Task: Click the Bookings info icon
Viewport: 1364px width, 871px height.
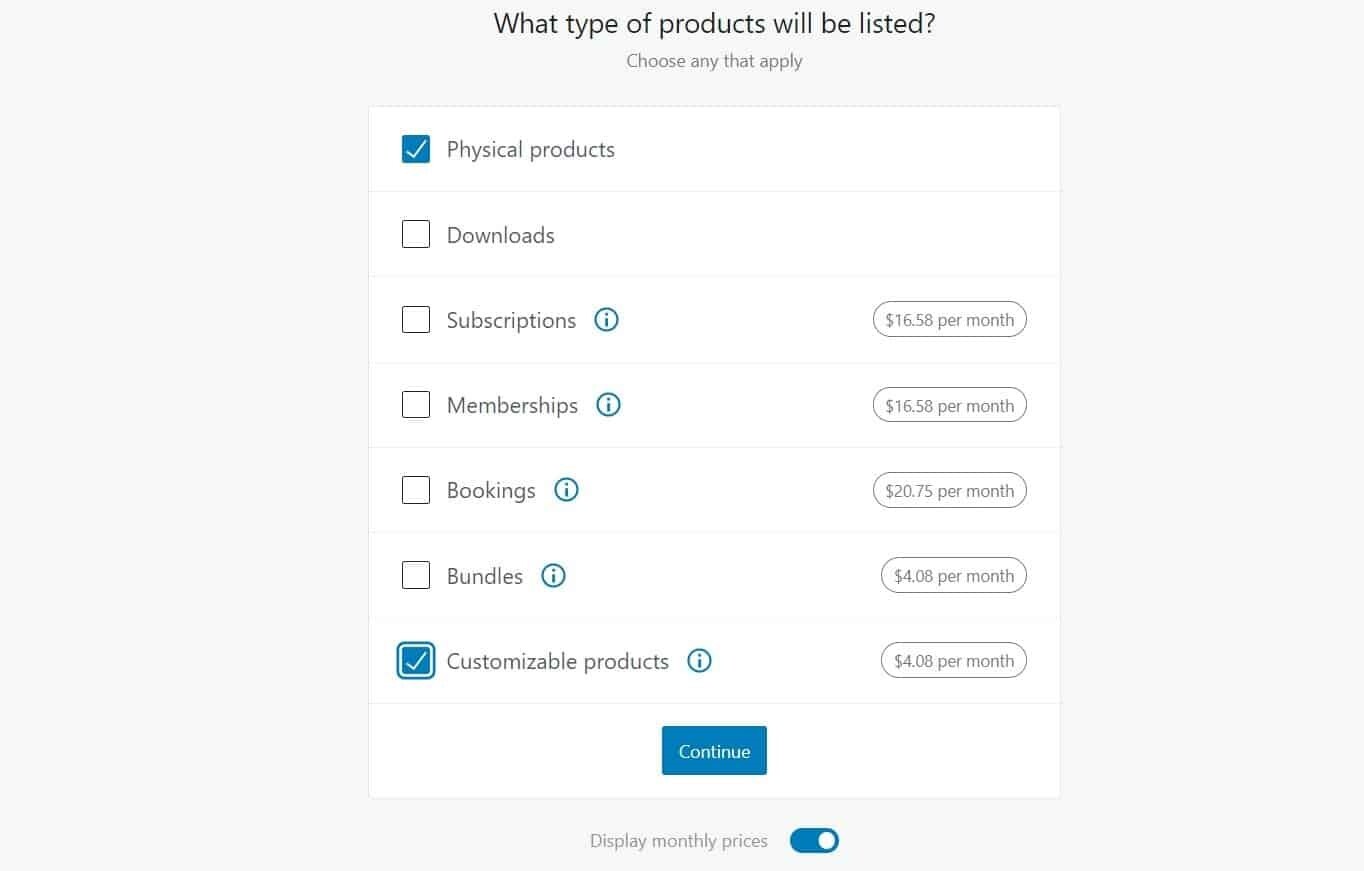Action: point(566,490)
